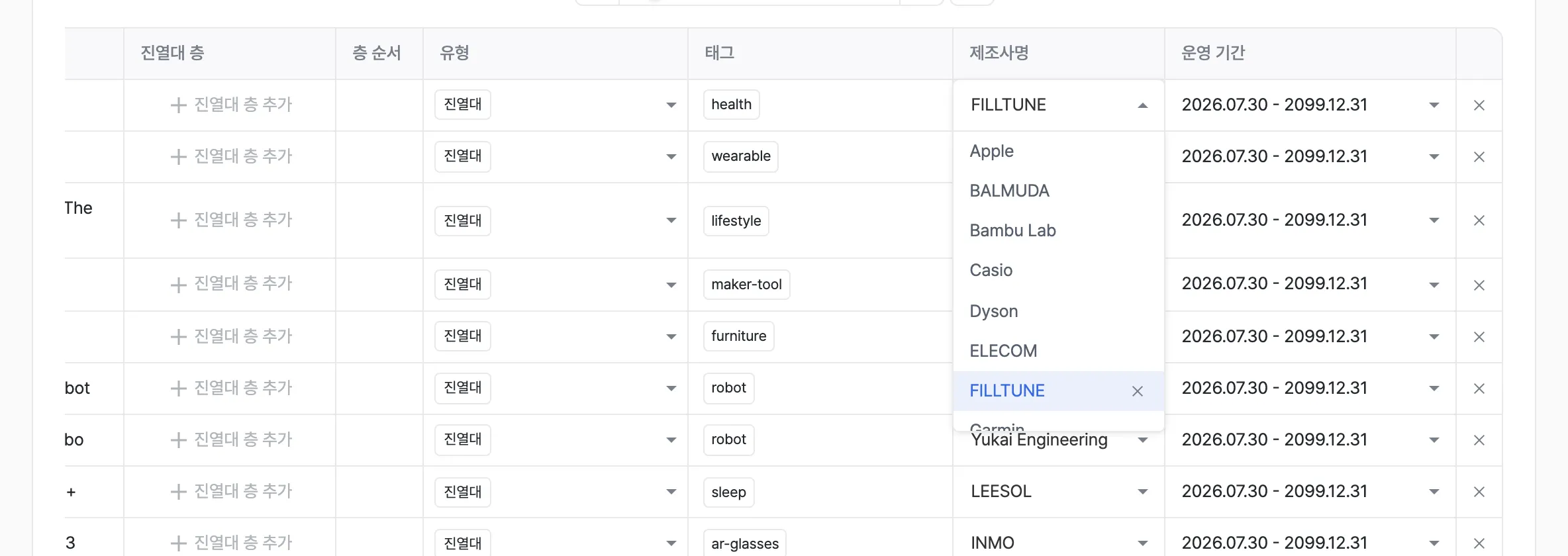Delete the health row using its X icon

pyautogui.click(x=1479, y=105)
